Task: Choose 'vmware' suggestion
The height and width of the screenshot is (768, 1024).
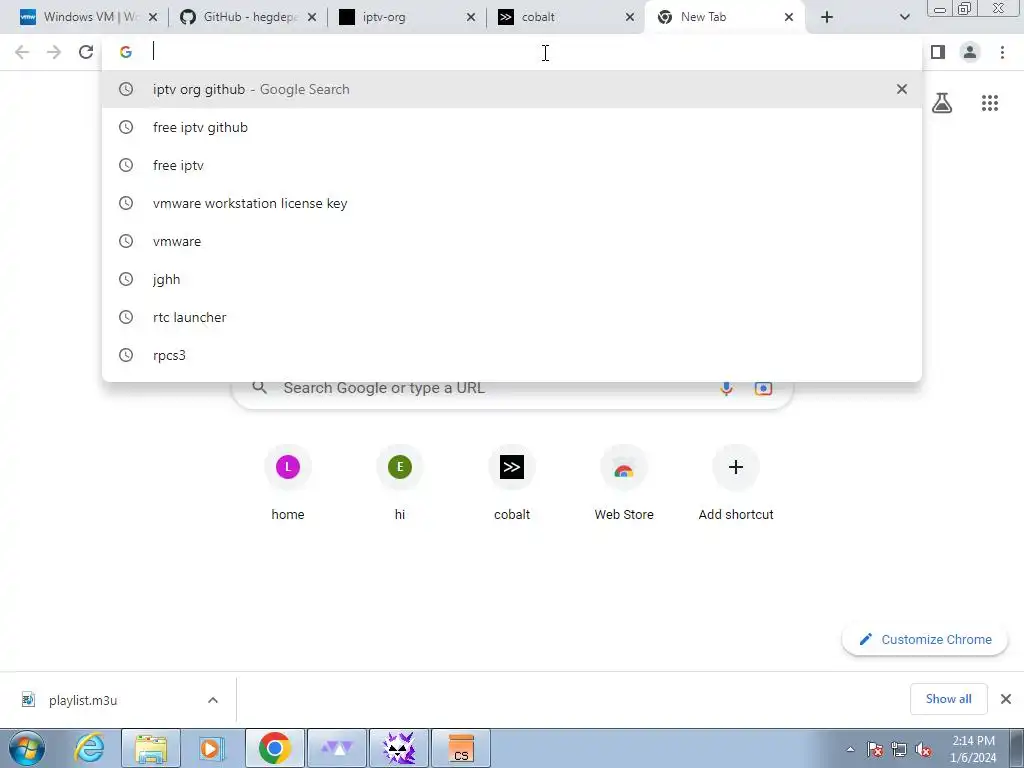Action: [512, 241]
